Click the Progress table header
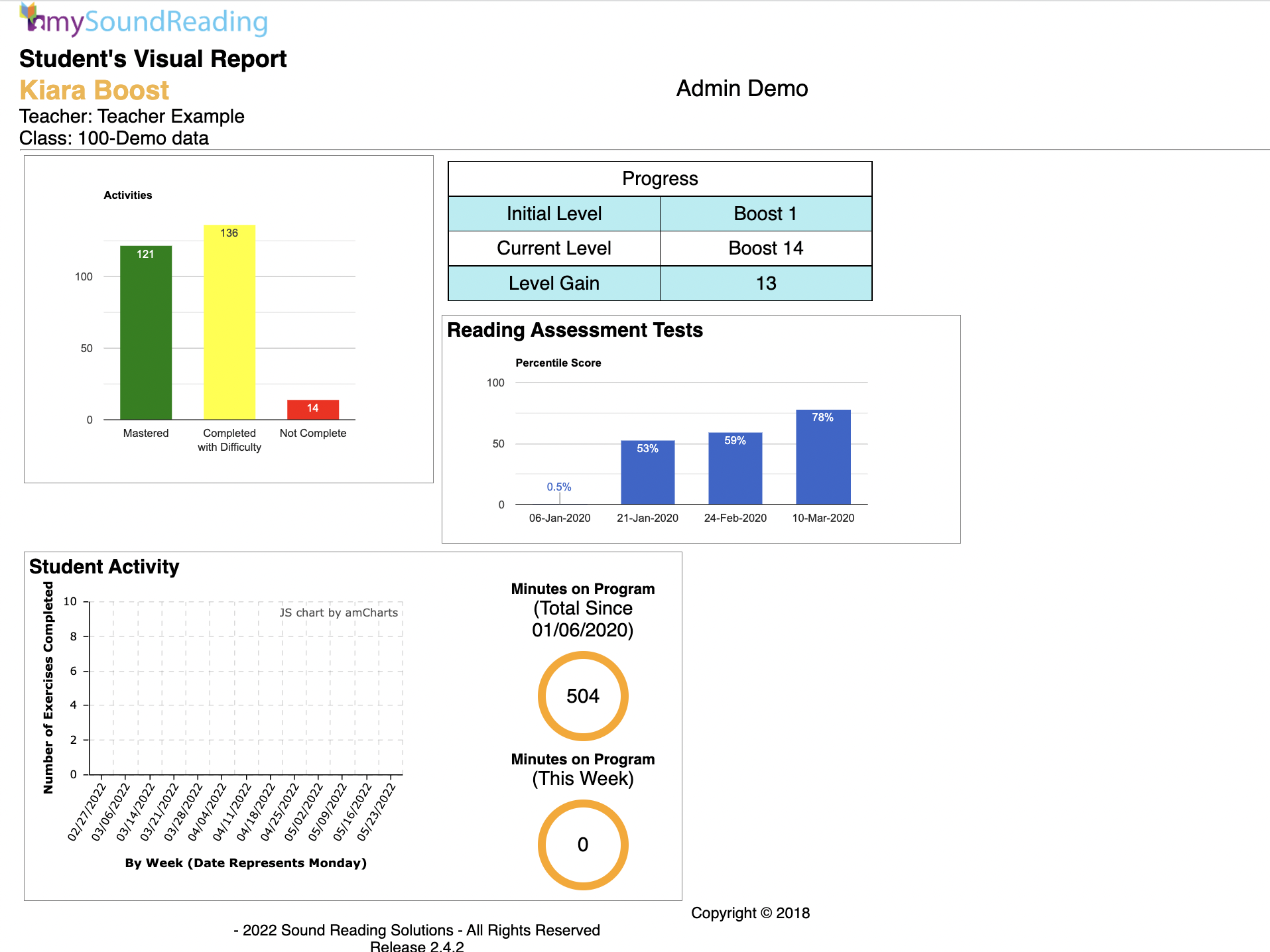The image size is (1270, 952). [660, 179]
